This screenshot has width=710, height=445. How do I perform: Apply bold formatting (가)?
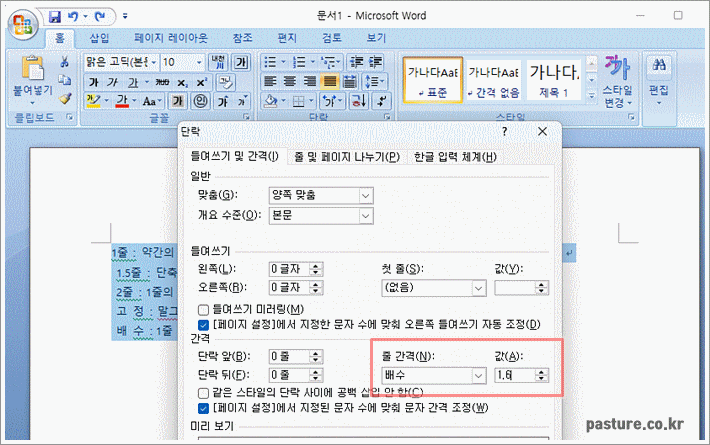93,82
